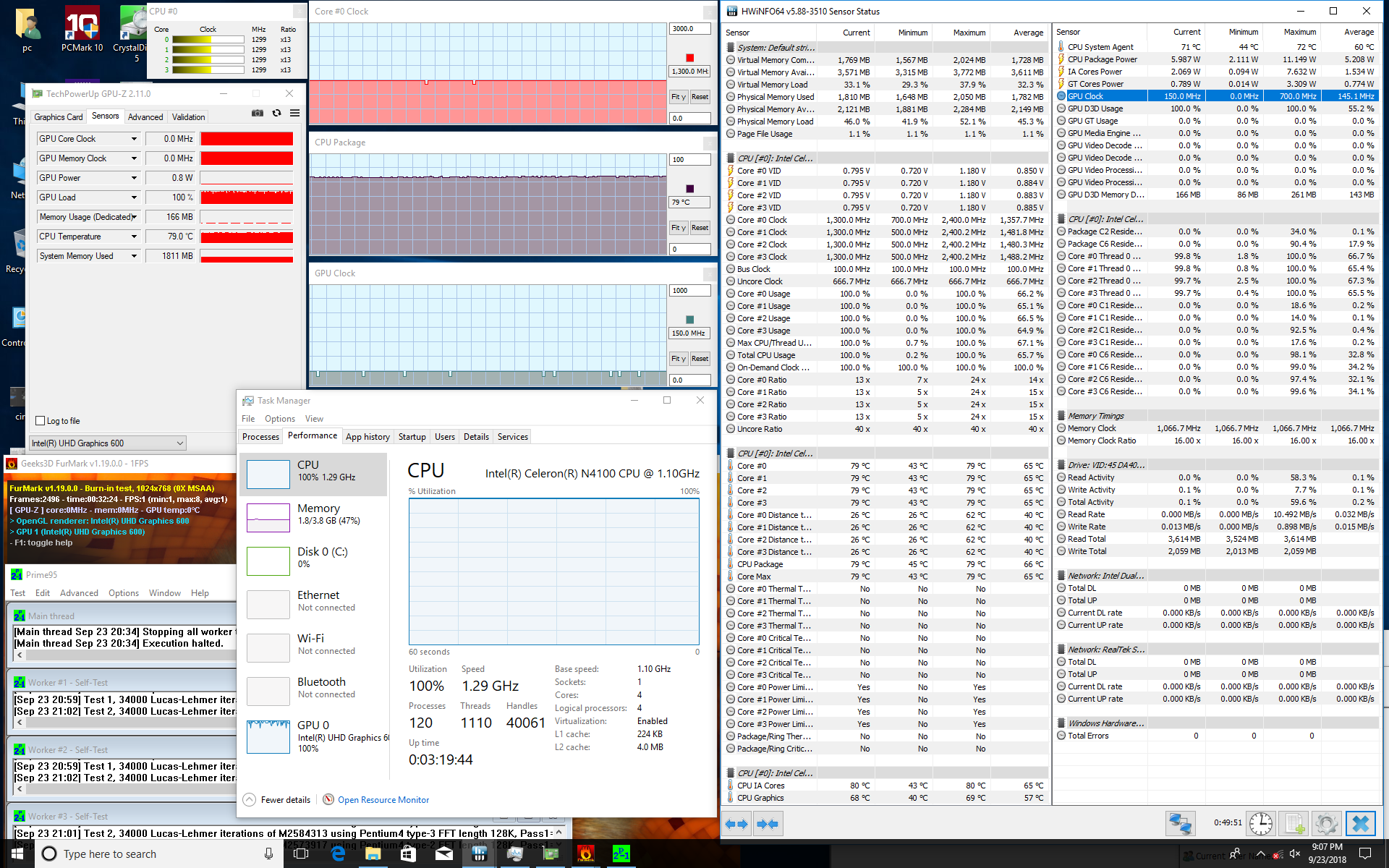The image size is (1389, 868).
Task: Switch to GPU-Z Graphics Card tab
Action: click(59, 116)
